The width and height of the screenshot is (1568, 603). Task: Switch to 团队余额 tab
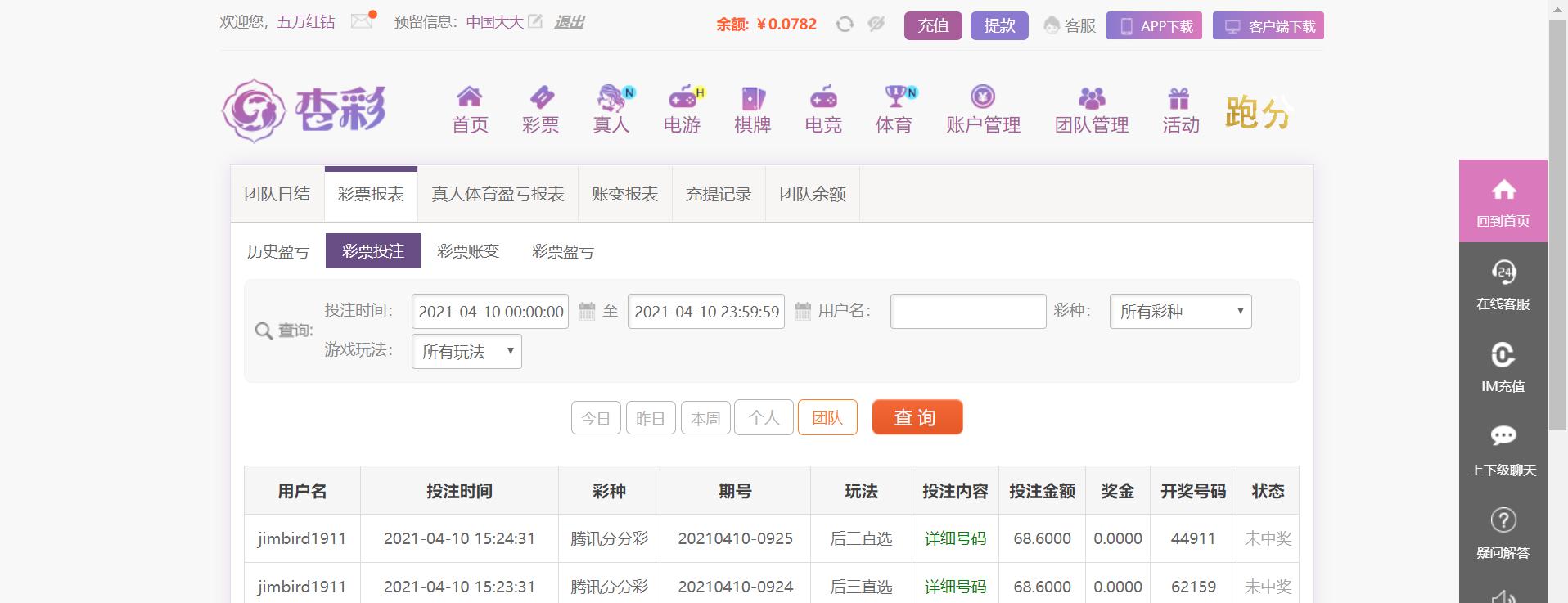(x=813, y=194)
